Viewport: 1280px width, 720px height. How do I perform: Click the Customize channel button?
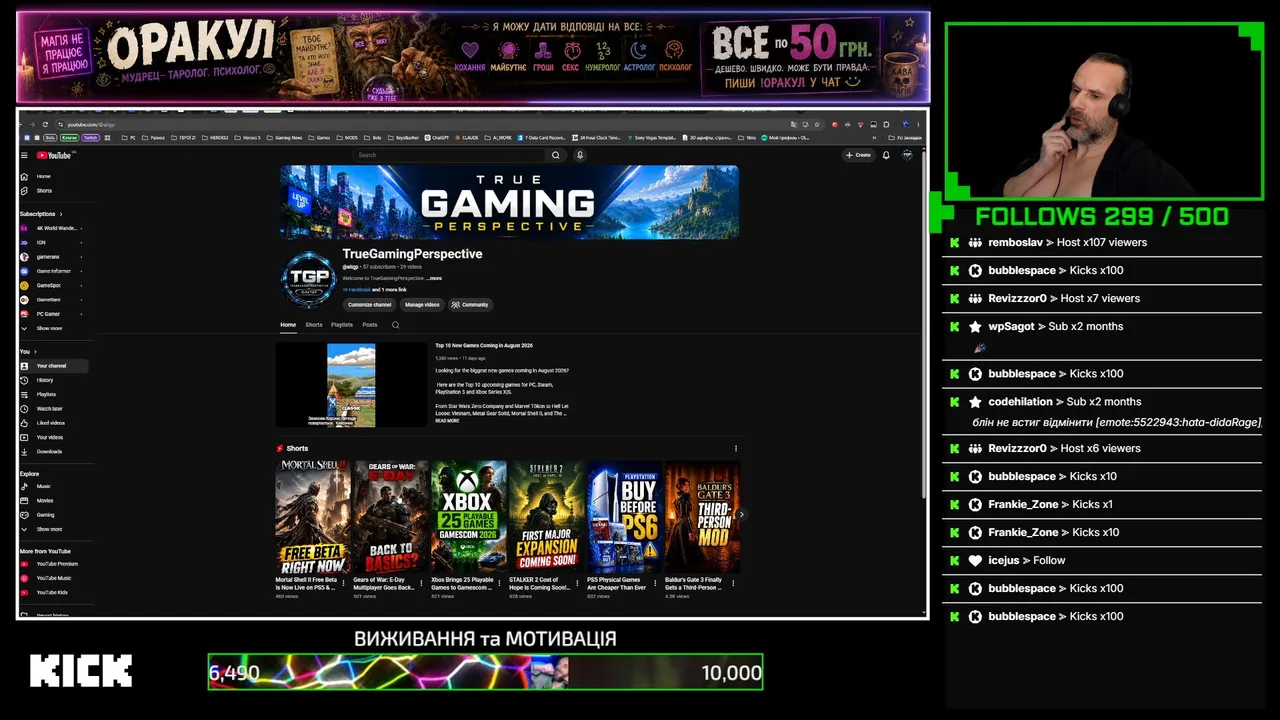click(x=370, y=305)
